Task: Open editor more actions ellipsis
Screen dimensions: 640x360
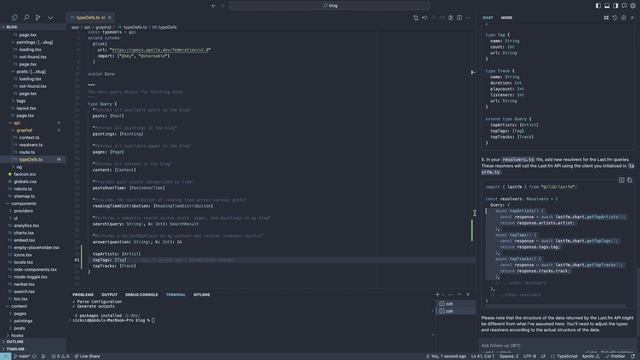Action: pyautogui.click(x=468, y=18)
